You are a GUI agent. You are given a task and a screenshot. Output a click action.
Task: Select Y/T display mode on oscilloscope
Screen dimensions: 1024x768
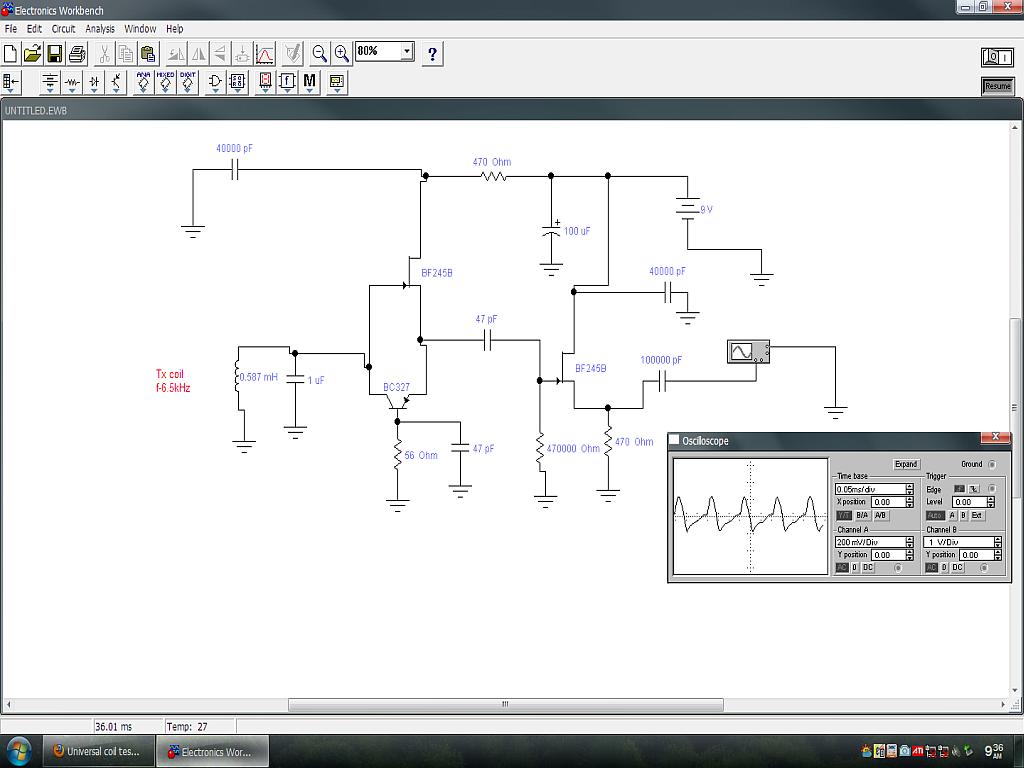(x=844, y=515)
